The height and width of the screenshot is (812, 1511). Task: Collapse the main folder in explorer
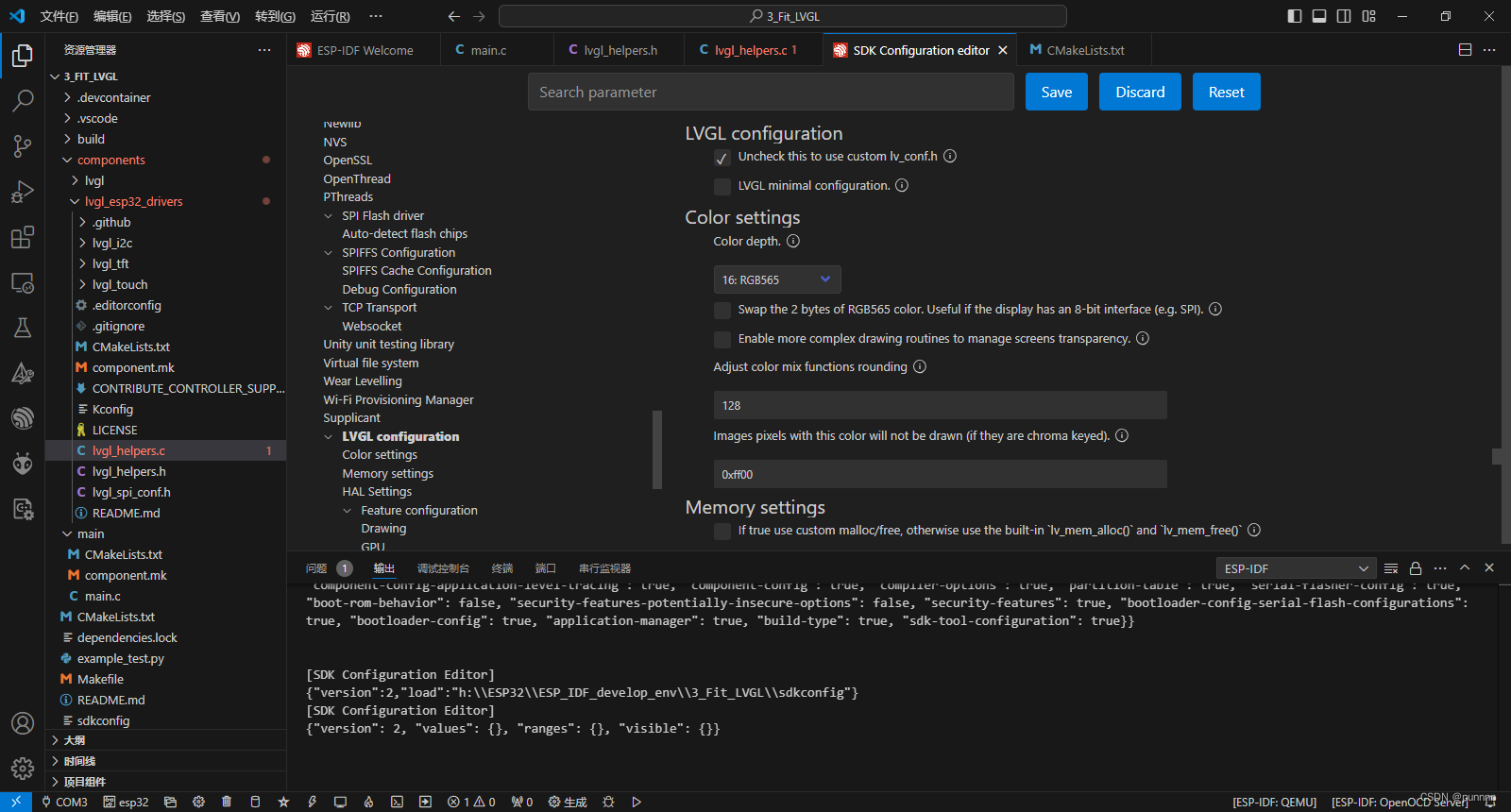pos(67,533)
